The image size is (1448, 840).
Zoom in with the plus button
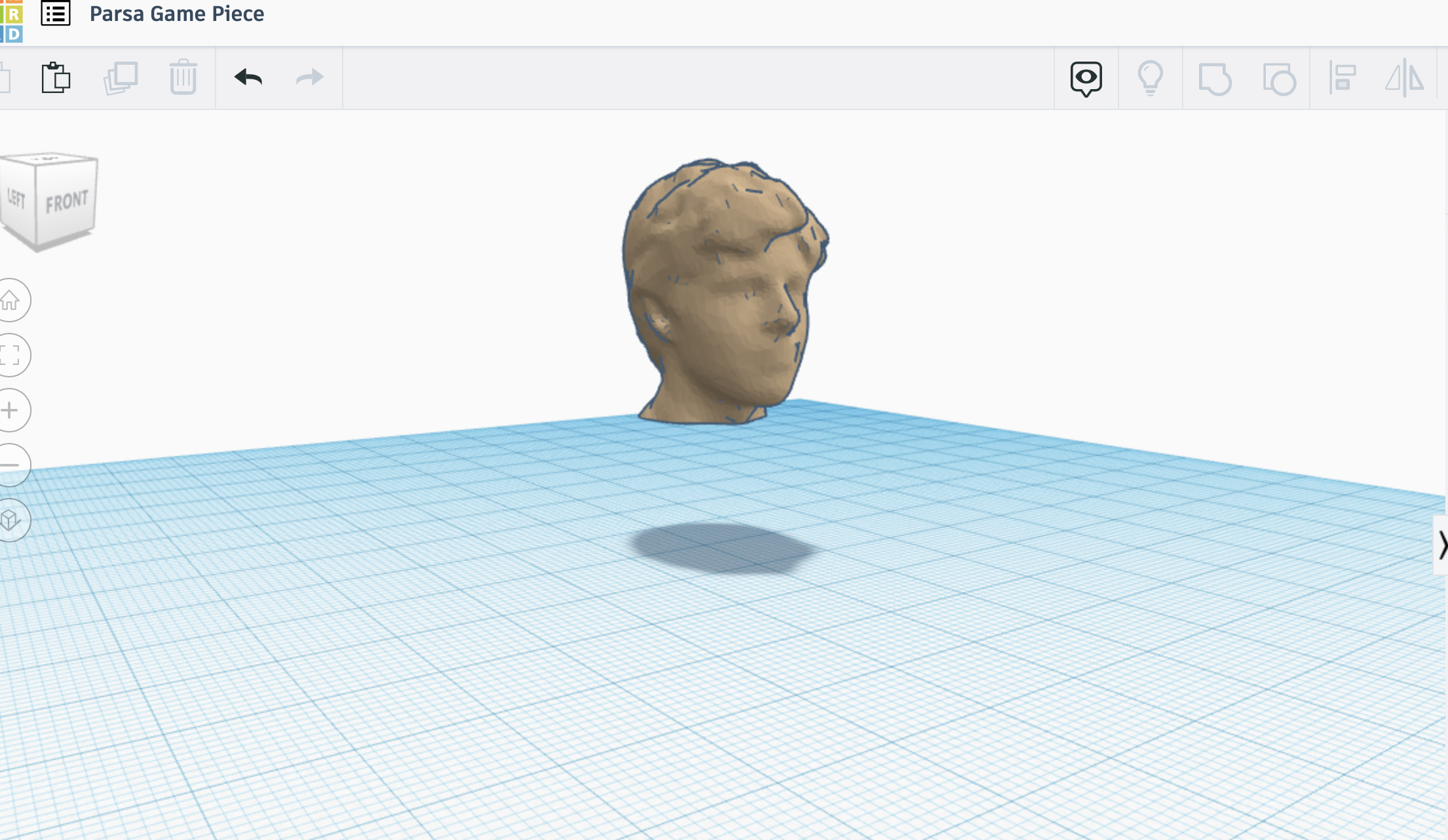pyautogui.click(x=10, y=410)
